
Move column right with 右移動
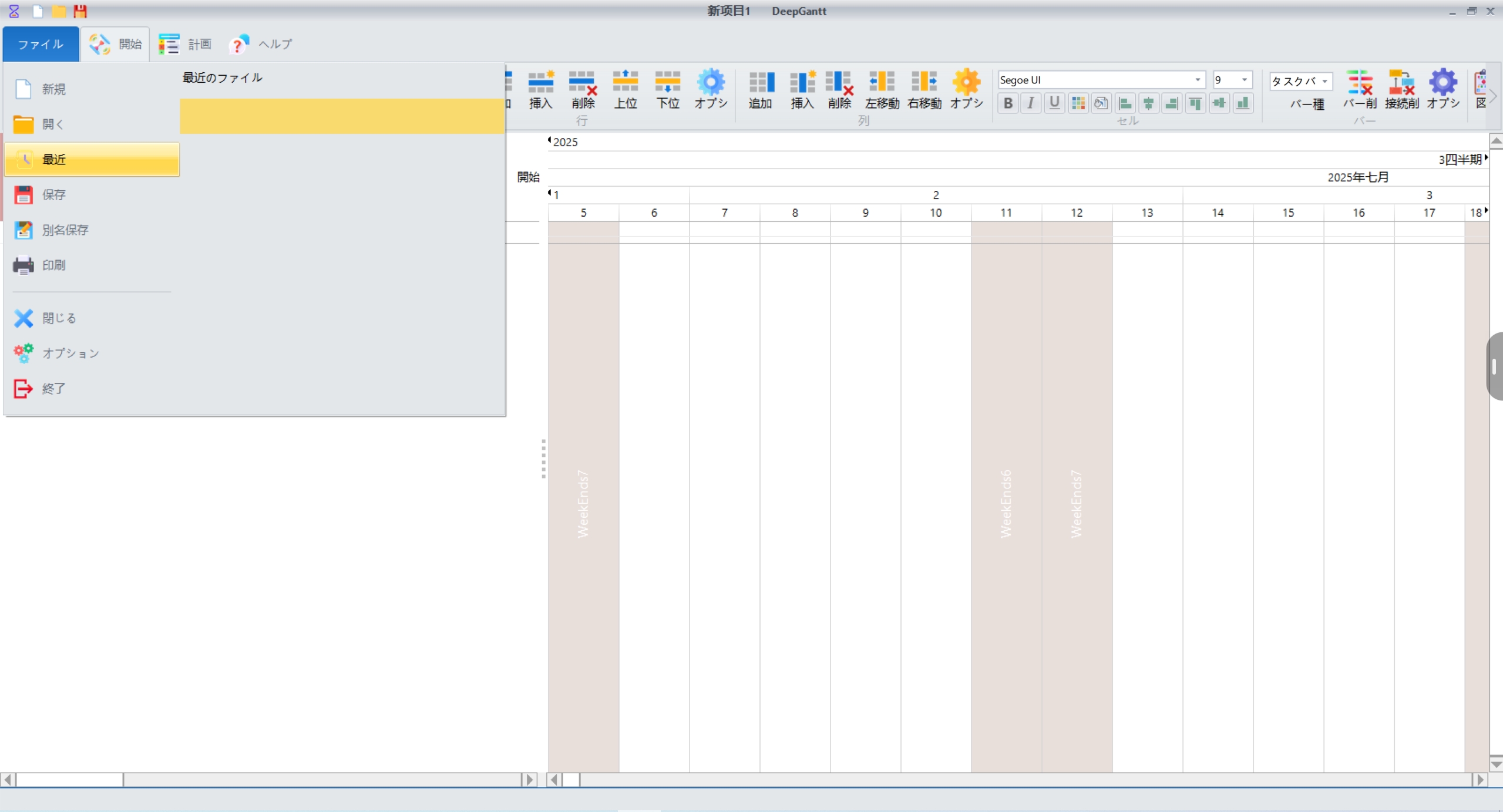924,89
